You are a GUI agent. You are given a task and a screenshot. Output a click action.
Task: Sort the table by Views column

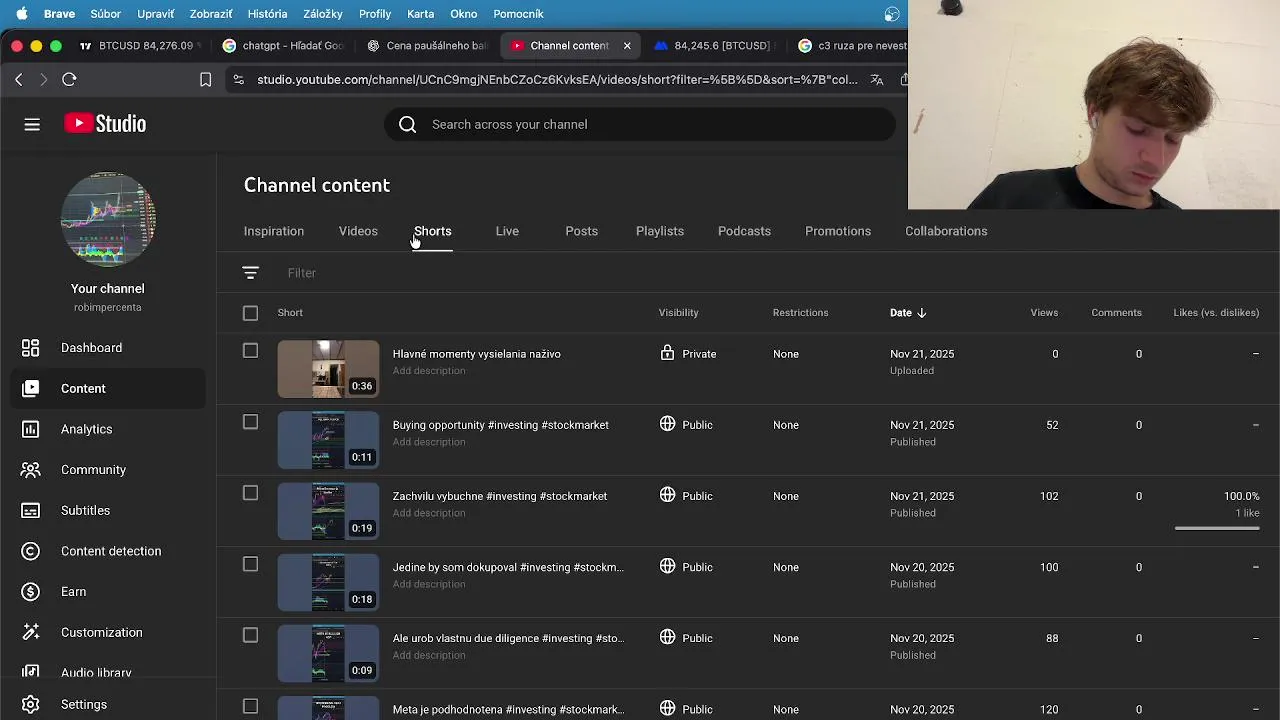point(1044,313)
